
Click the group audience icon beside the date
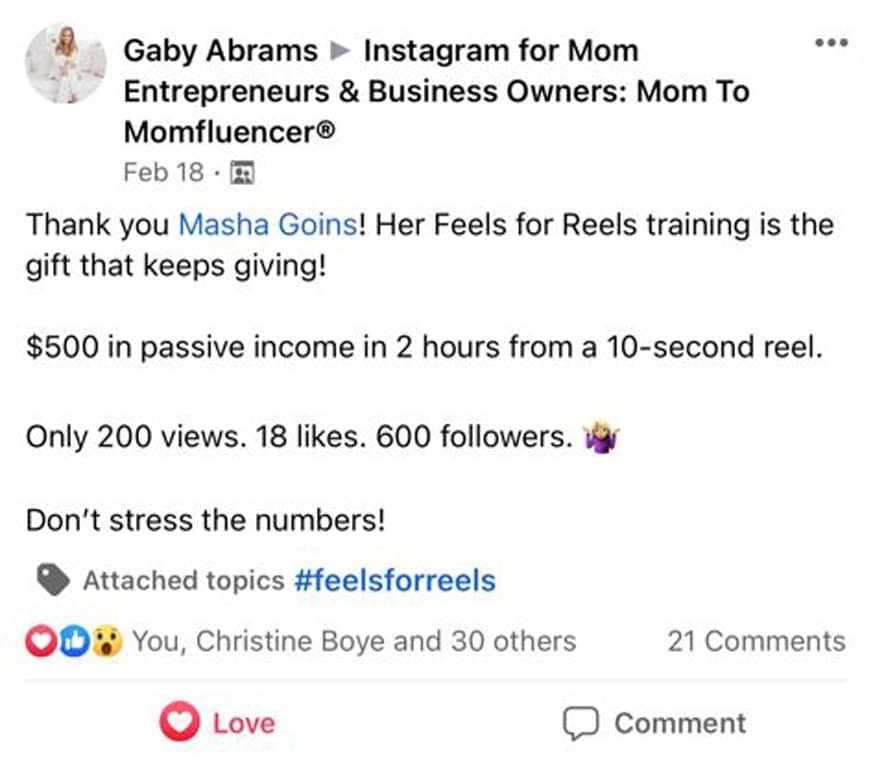coord(242,174)
